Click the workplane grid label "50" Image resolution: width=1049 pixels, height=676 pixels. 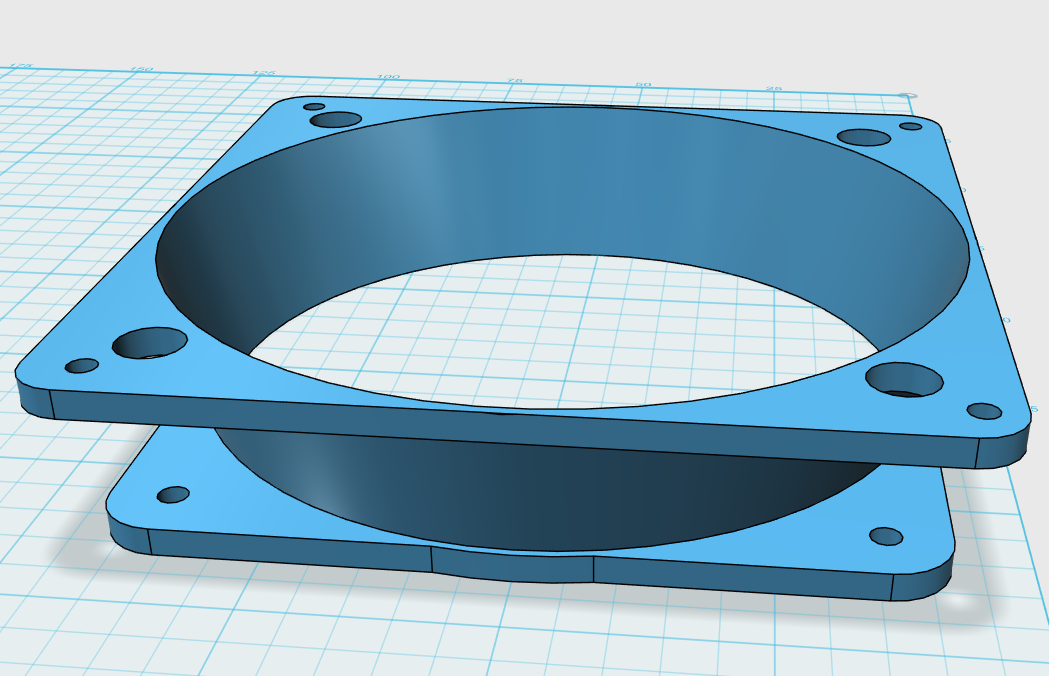pyautogui.click(x=643, y=85)
